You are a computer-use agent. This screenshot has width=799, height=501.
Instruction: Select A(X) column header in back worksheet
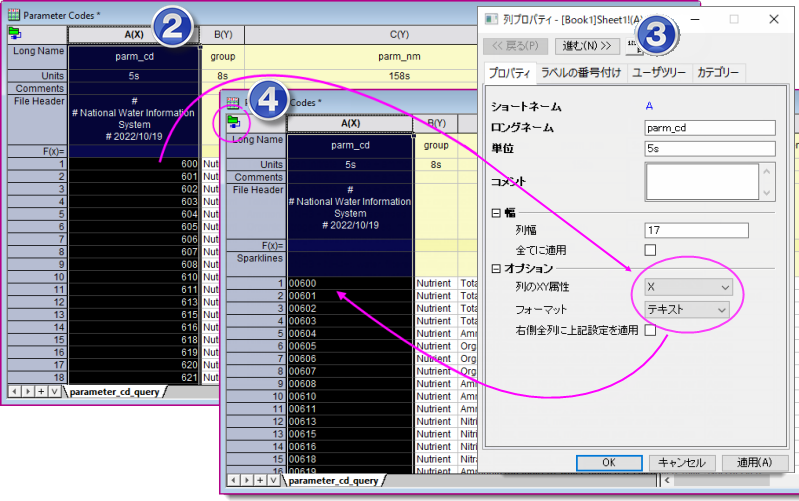point(134,34)
